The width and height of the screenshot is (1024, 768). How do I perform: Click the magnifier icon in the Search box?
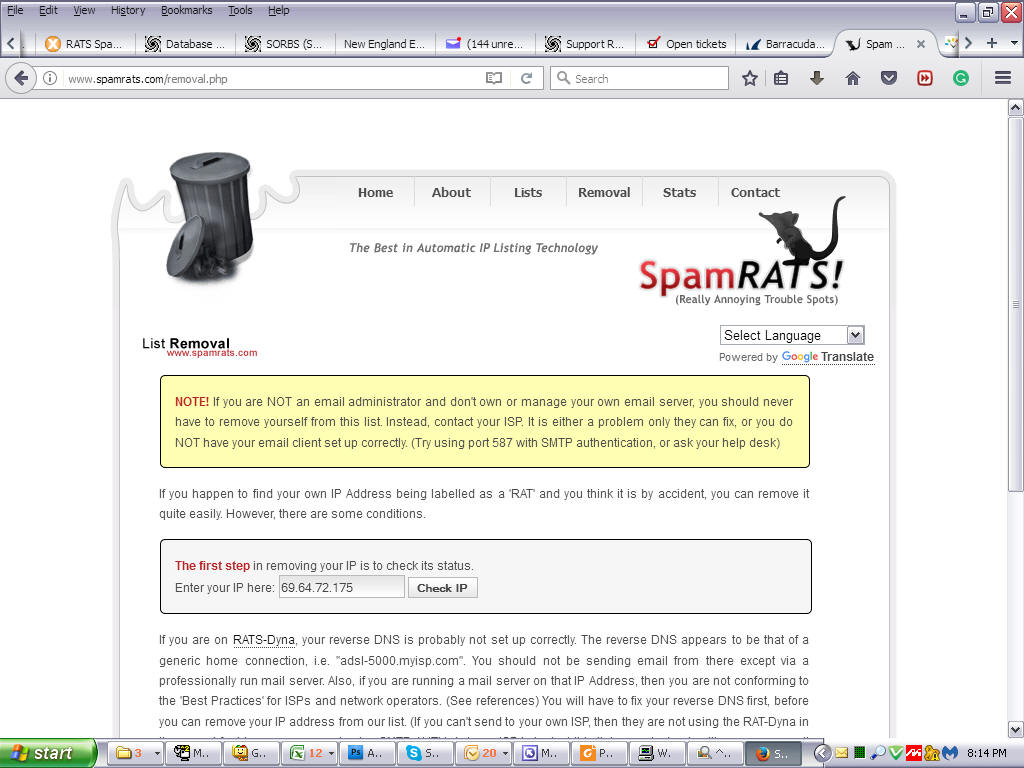[x=563, y=78]
